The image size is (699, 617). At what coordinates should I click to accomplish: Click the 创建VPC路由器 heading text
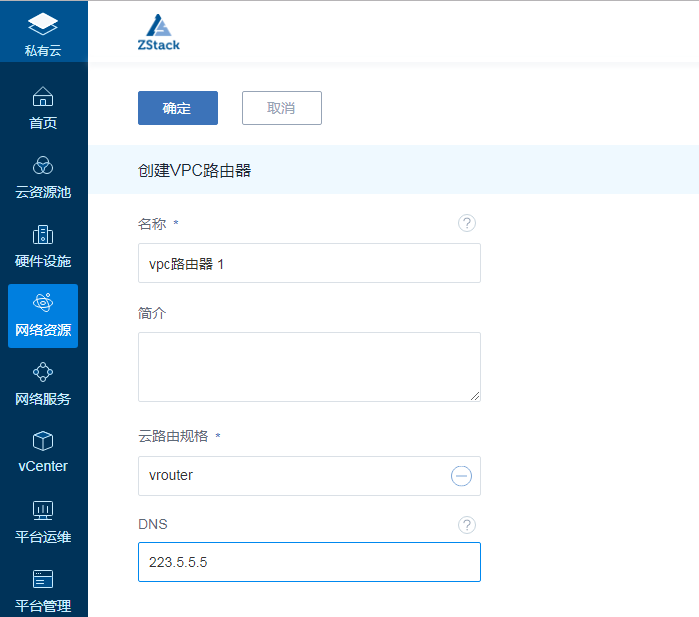194,170
